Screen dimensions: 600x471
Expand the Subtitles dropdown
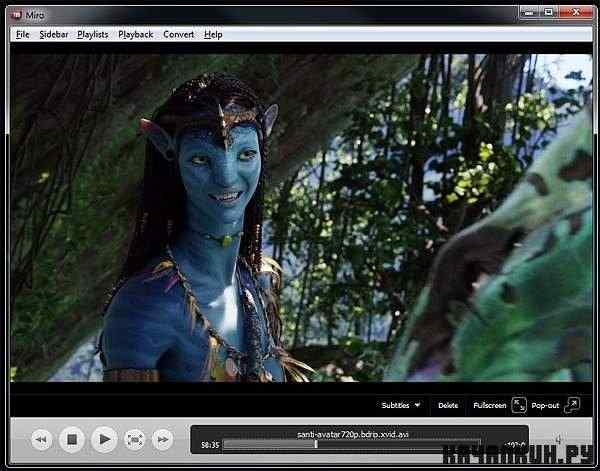[401, 405]
